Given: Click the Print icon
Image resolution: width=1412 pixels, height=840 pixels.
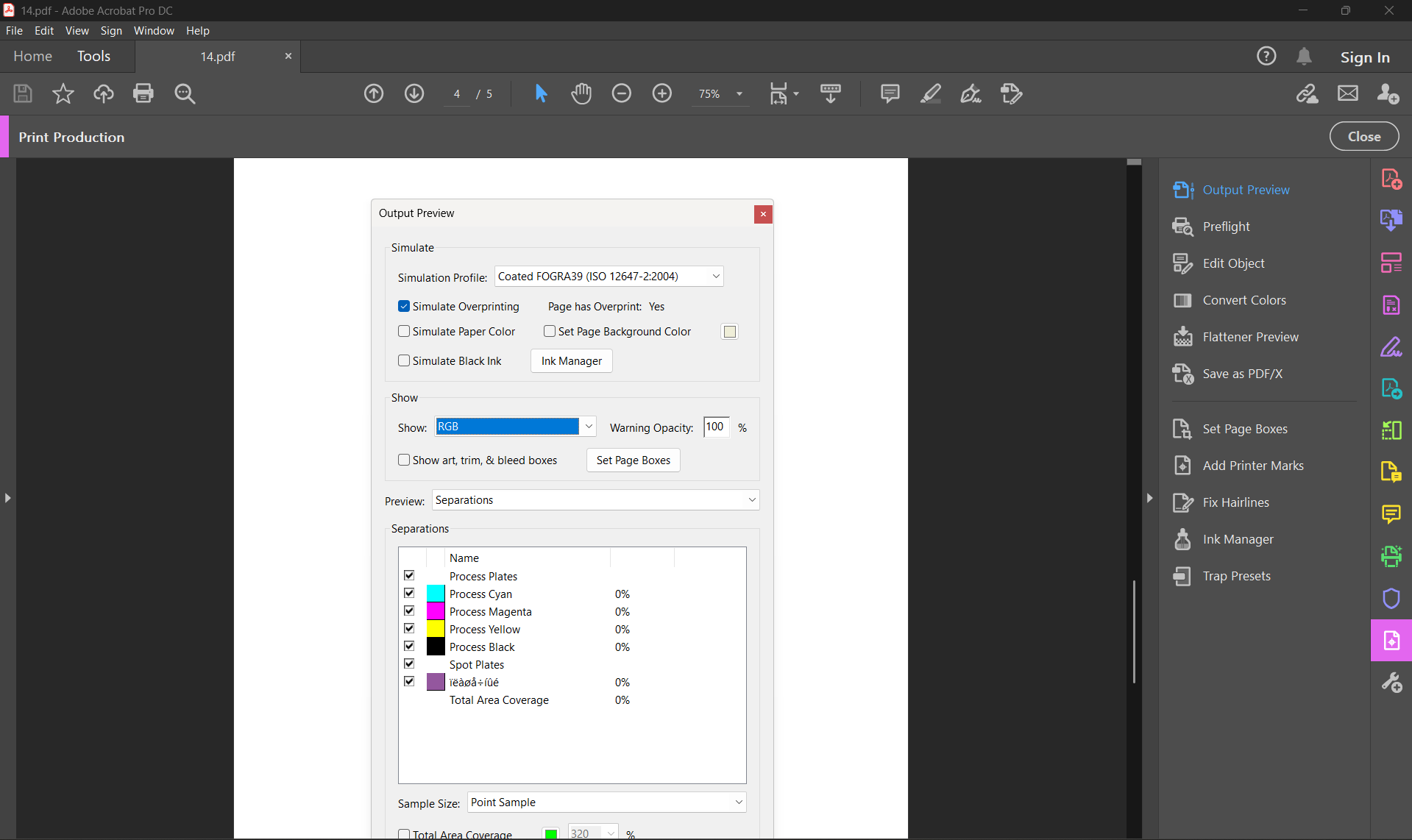Looking at the screenshot, I should coord(143,93).
